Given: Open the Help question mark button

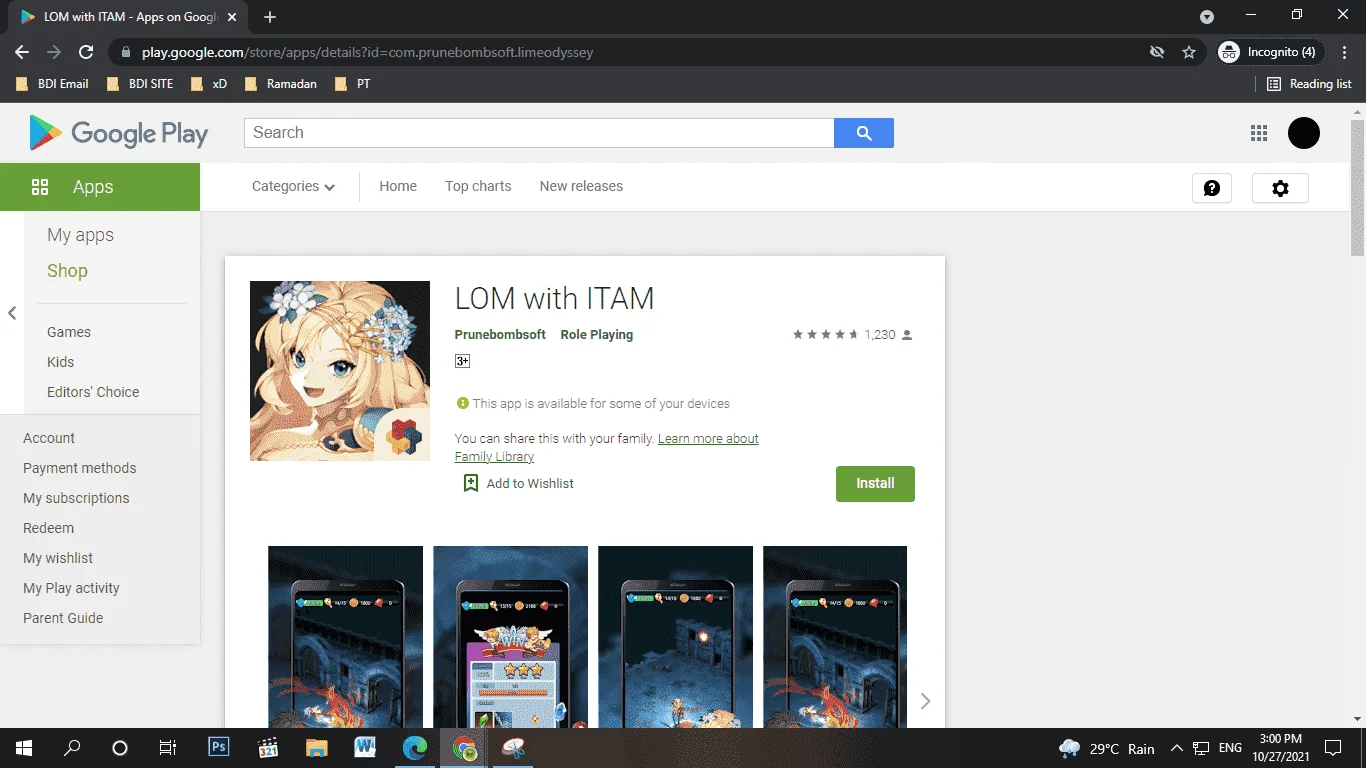Looking at the screenshot, I should pyautogui.click(x=1212, y=188).
